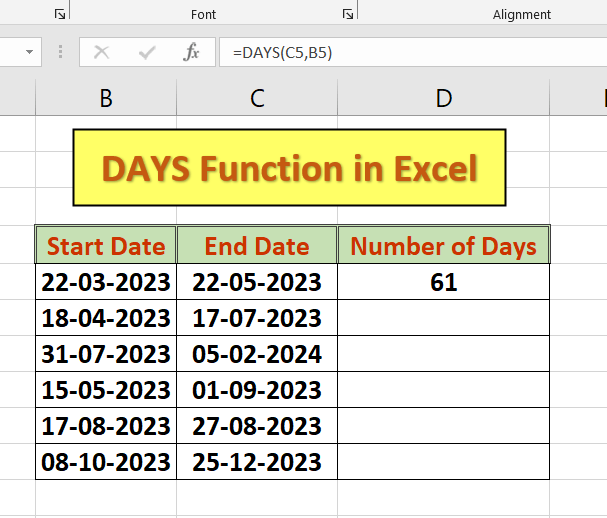
Task: Select the result cell showing 61
Action: [444, 282]
